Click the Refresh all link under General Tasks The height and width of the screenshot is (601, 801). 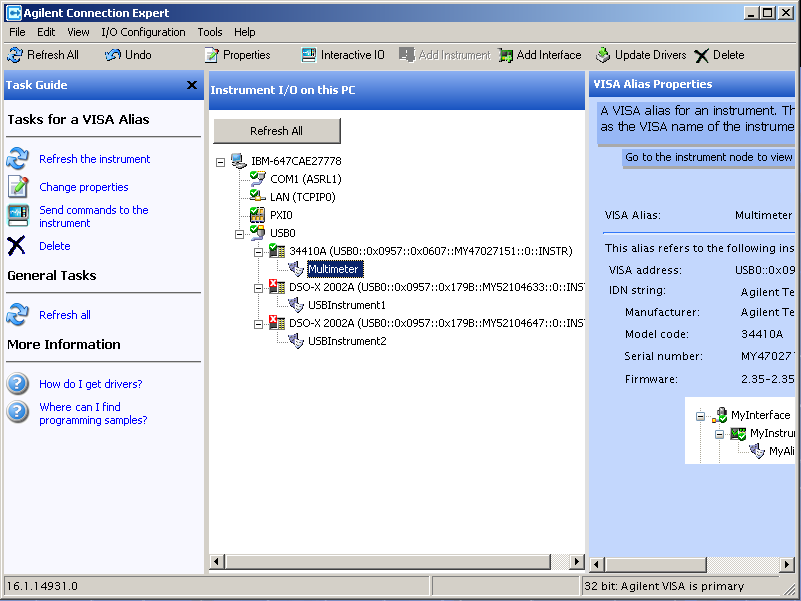tap(65, 315)
